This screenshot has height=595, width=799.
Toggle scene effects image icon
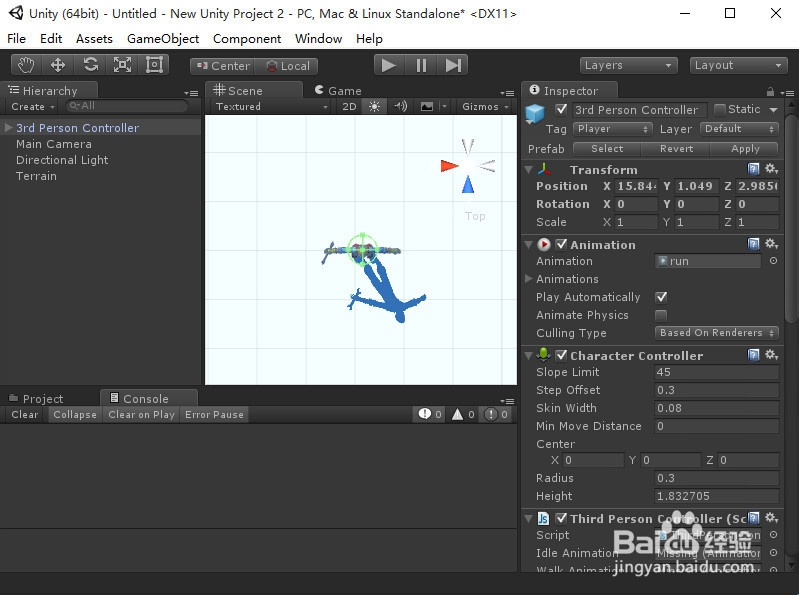pyautogui.click(x=427, y=106)
